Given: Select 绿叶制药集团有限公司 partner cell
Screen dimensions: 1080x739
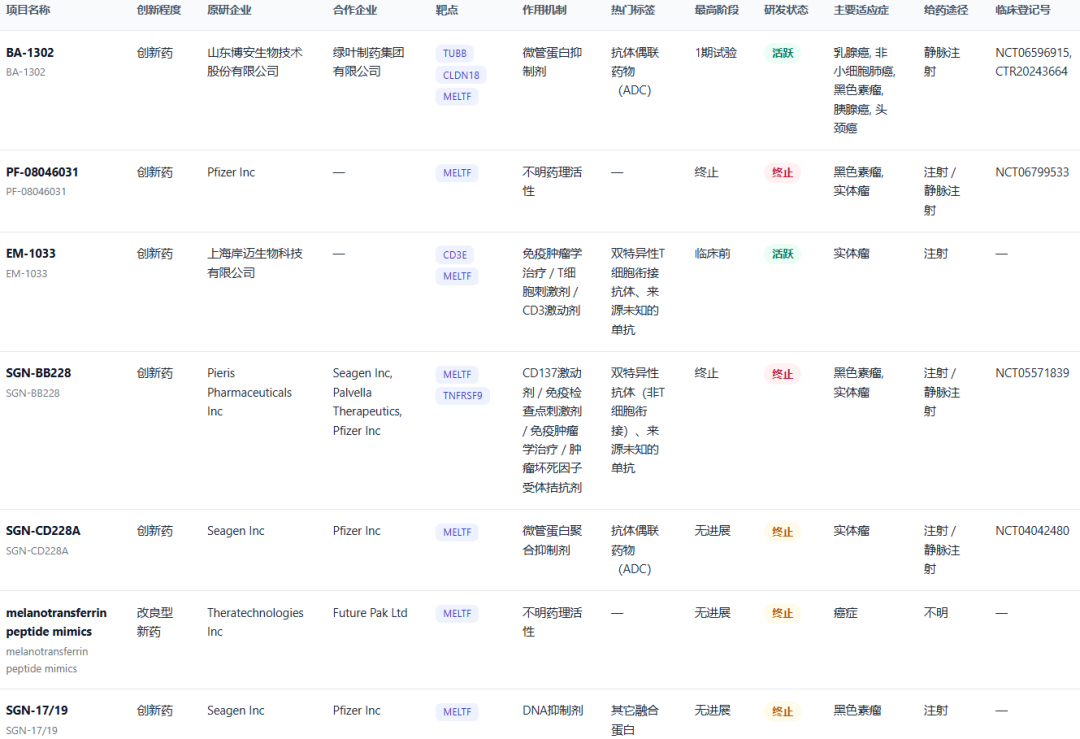Looking at the screenshot, I should 368,62.
